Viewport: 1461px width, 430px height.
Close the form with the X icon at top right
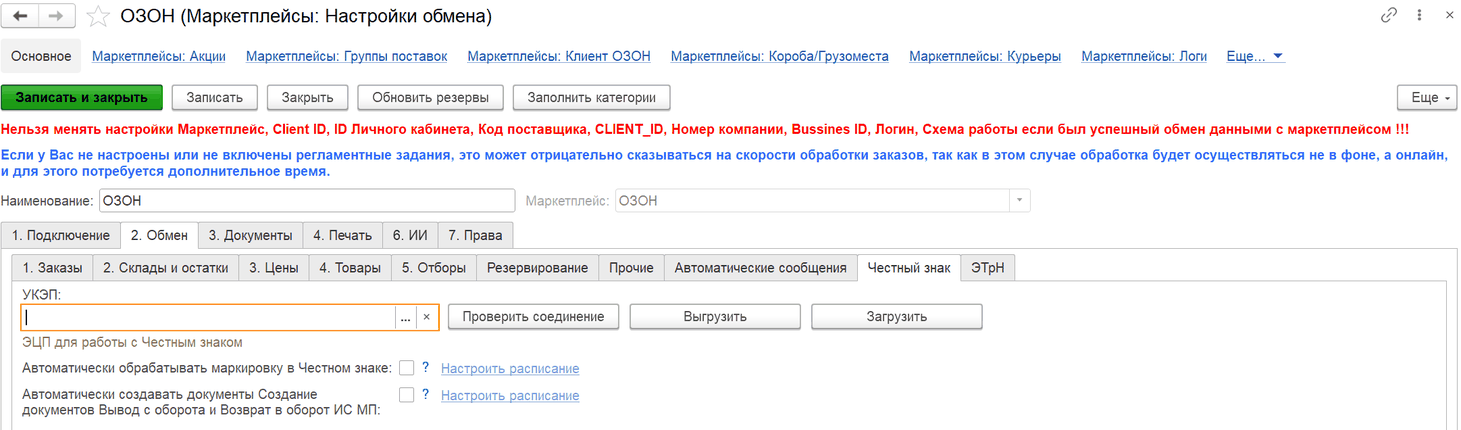tap(1449, 16)
